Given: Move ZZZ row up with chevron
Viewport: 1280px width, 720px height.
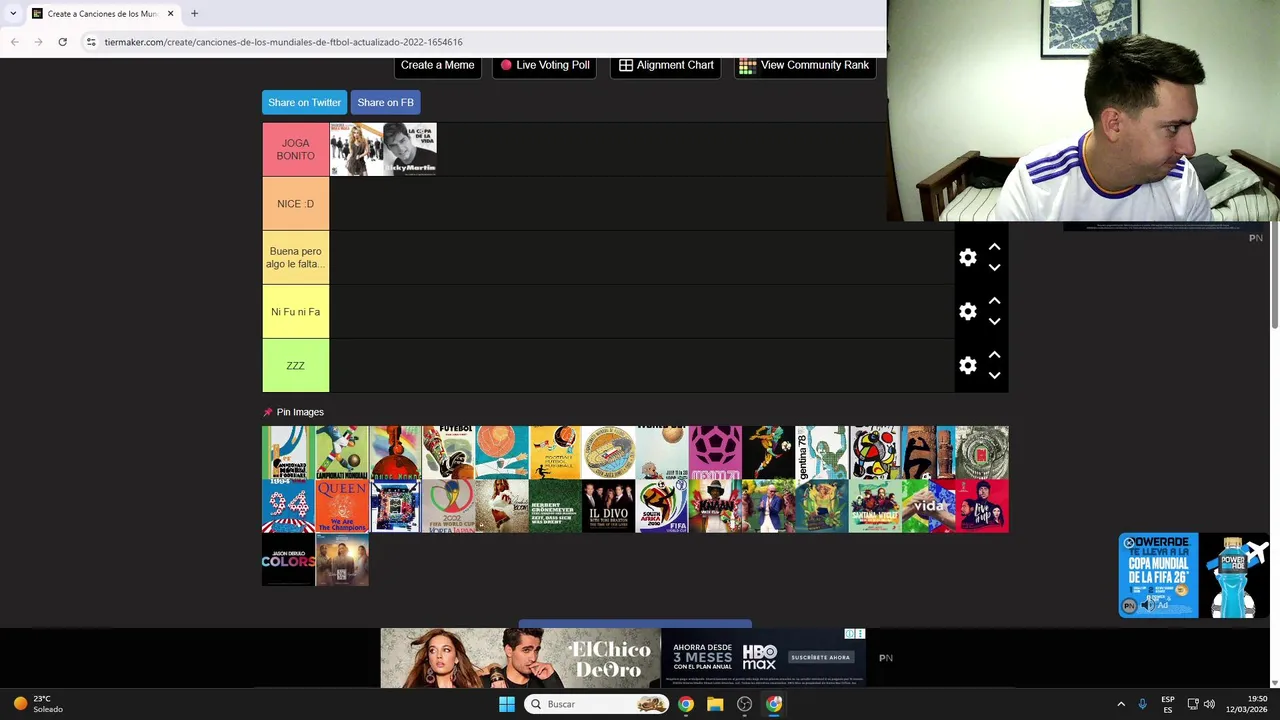Looking at the screenshot, I should click(x=994, y=354).
